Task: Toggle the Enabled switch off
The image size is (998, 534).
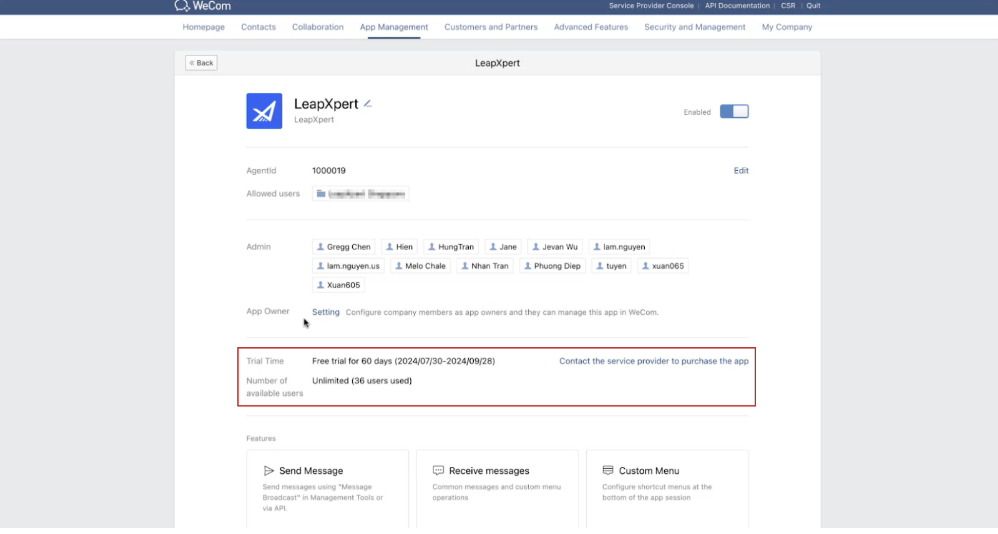Action: point(734,111)
